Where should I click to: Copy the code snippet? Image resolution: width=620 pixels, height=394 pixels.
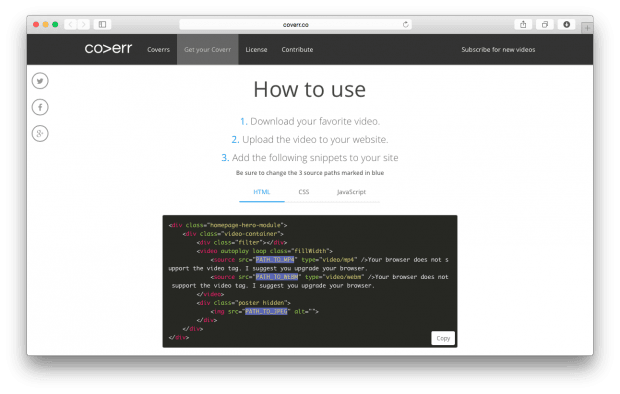(x=443, y=338)
